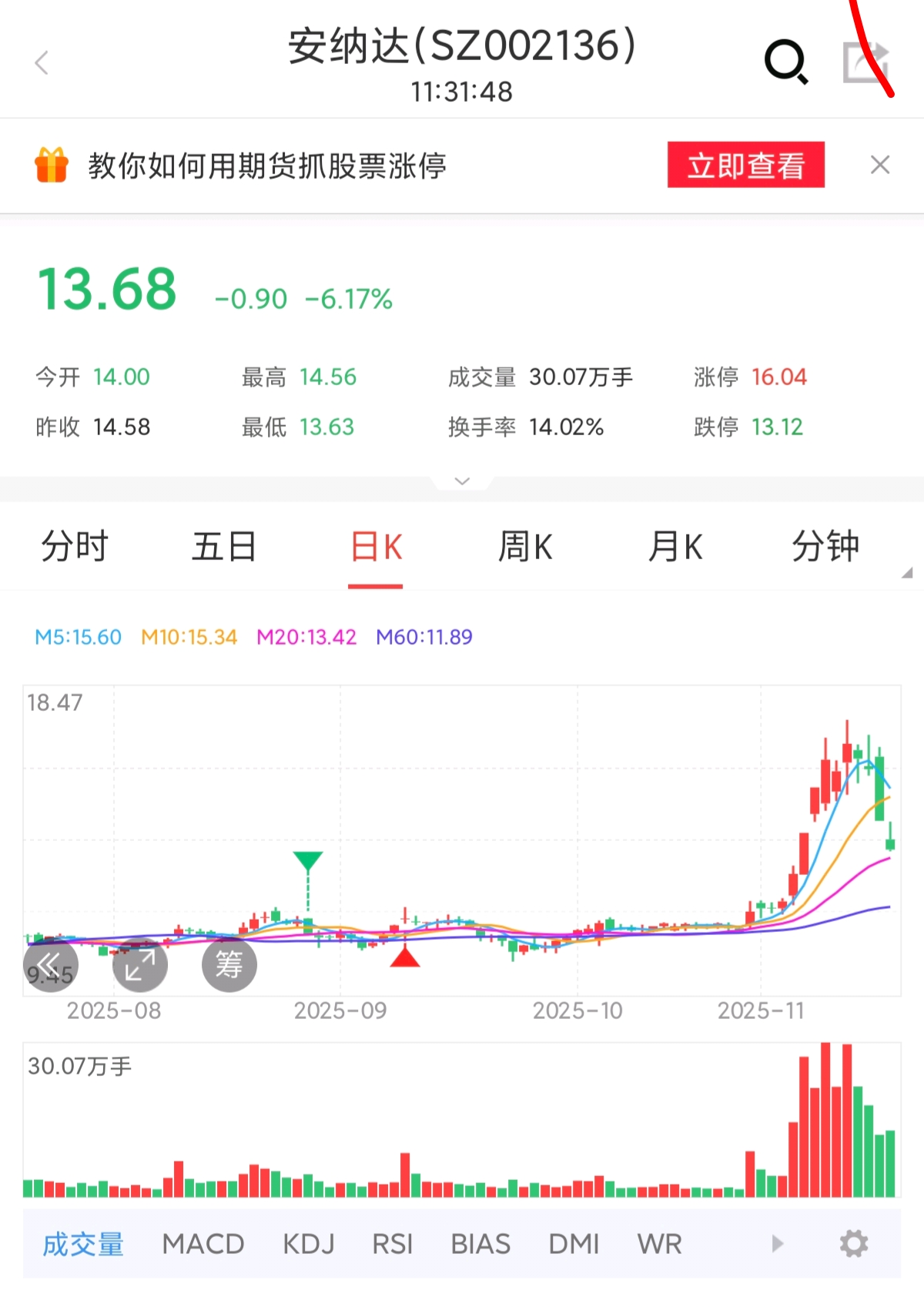Dismiss the futures promotion banner
The height and width of the screenshot is (1307, 924).
880,165
